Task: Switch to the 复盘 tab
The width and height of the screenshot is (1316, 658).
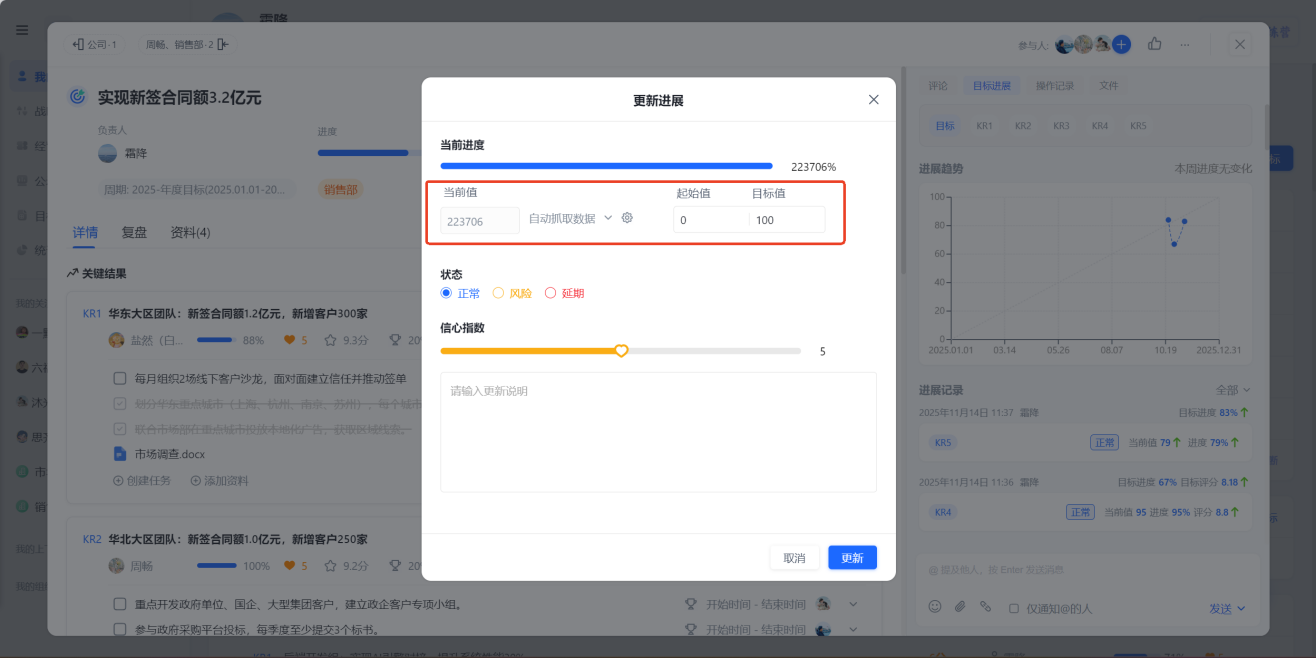Action: coord(134,232)
